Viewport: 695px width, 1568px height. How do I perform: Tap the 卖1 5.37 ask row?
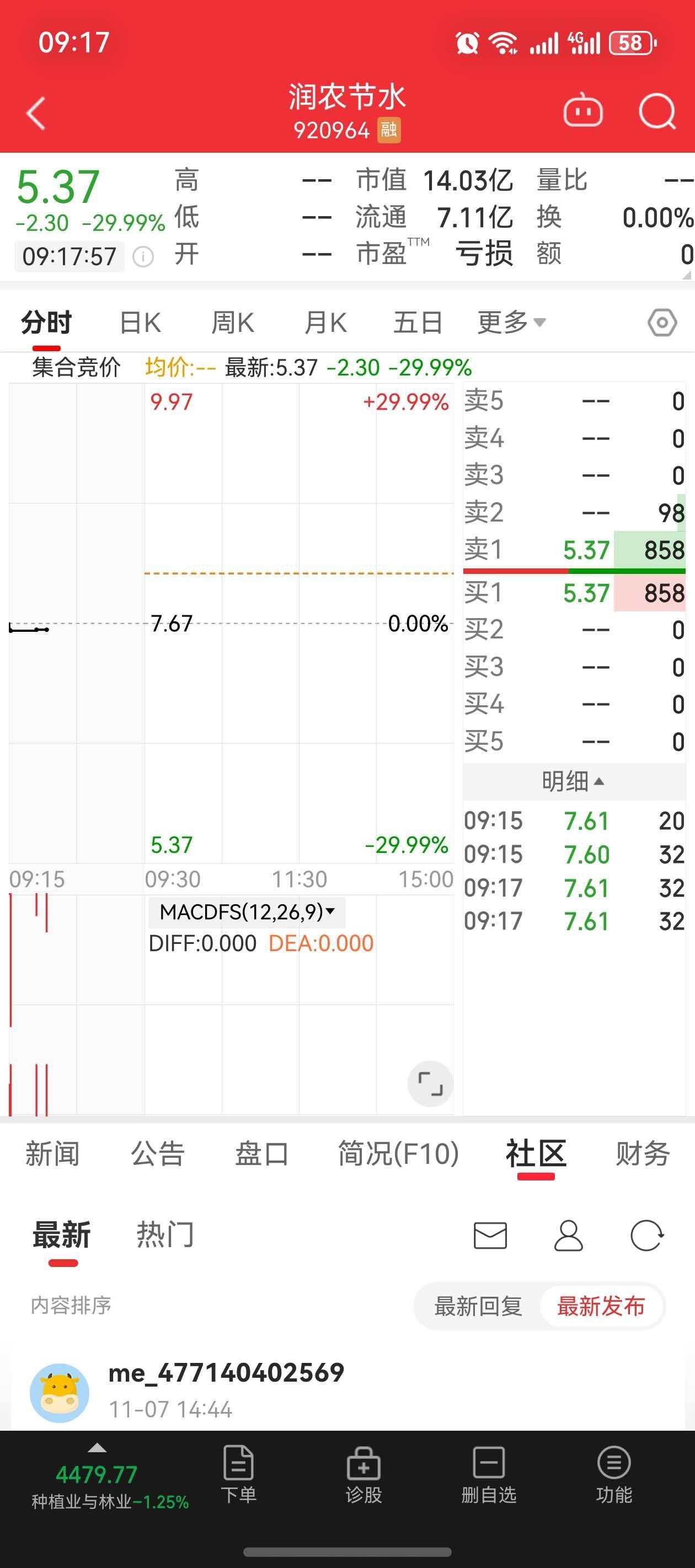point(574,550)
